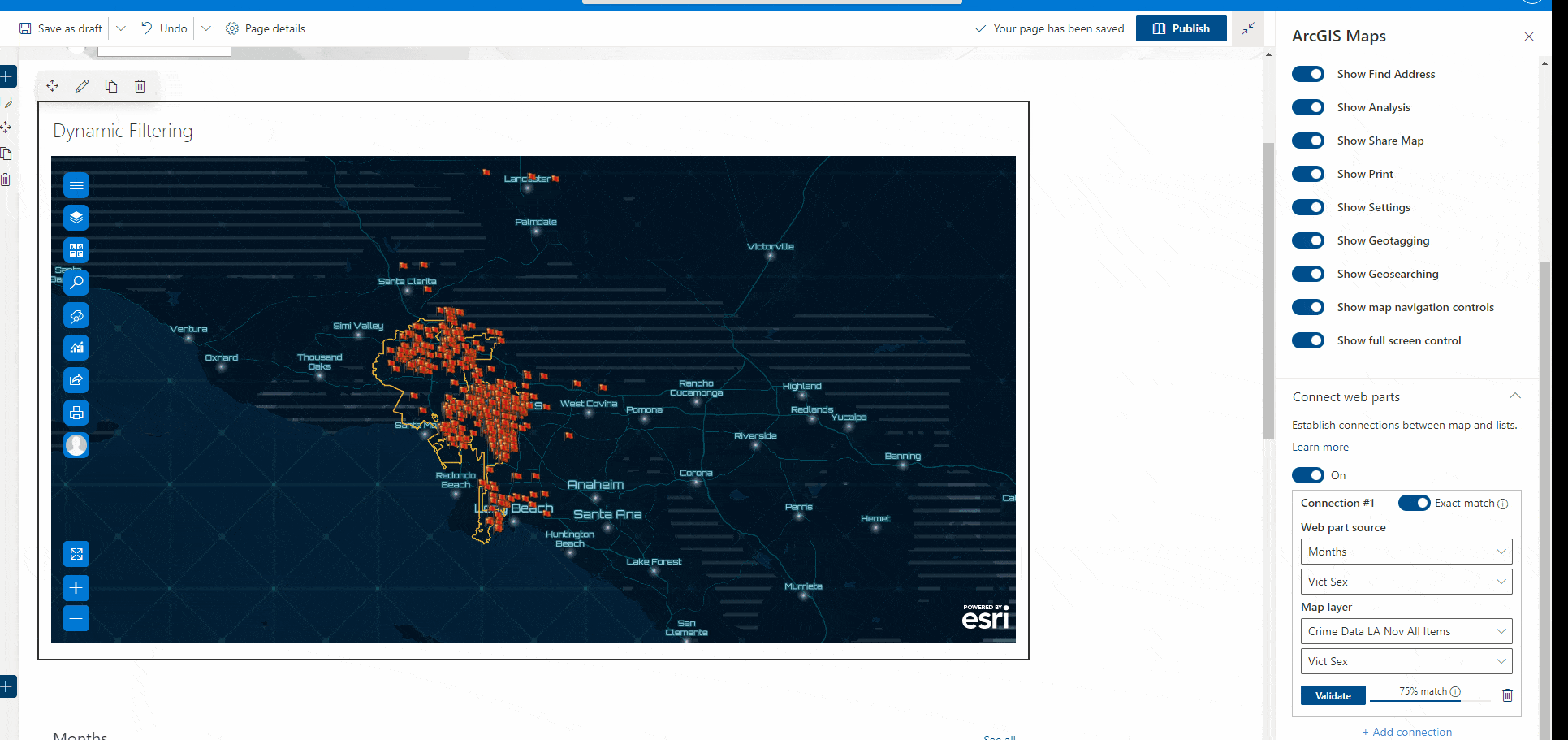Add a new section above the map
Viewport: 1568px width, 740px height.
click(6, 76)
